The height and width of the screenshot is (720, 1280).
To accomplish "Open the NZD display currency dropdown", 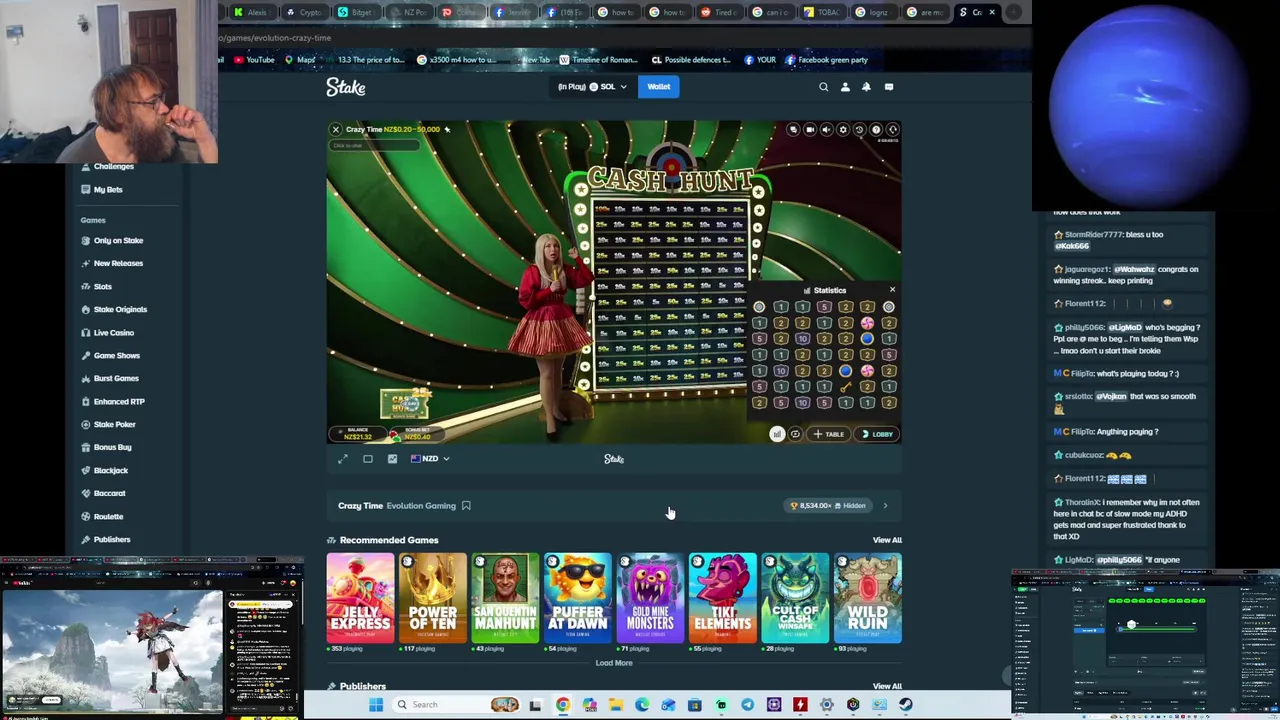I will 430,459.
